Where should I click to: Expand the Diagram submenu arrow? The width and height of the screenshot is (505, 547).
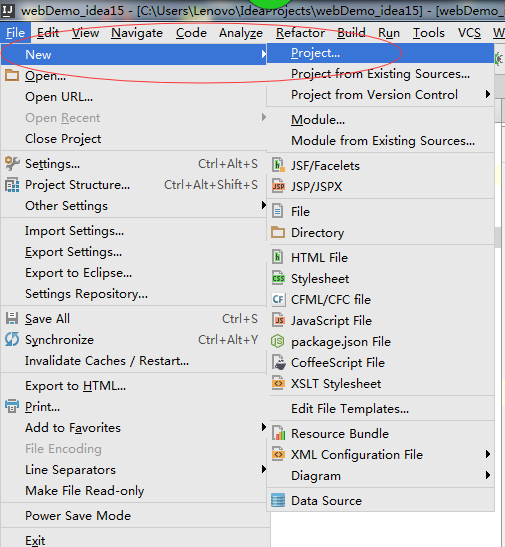point(488,475)
